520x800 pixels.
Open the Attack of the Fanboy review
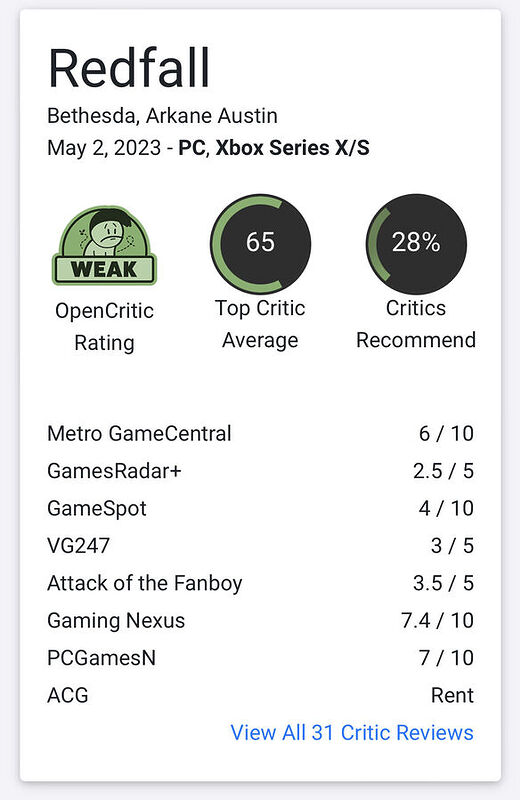tap(260, 583)
